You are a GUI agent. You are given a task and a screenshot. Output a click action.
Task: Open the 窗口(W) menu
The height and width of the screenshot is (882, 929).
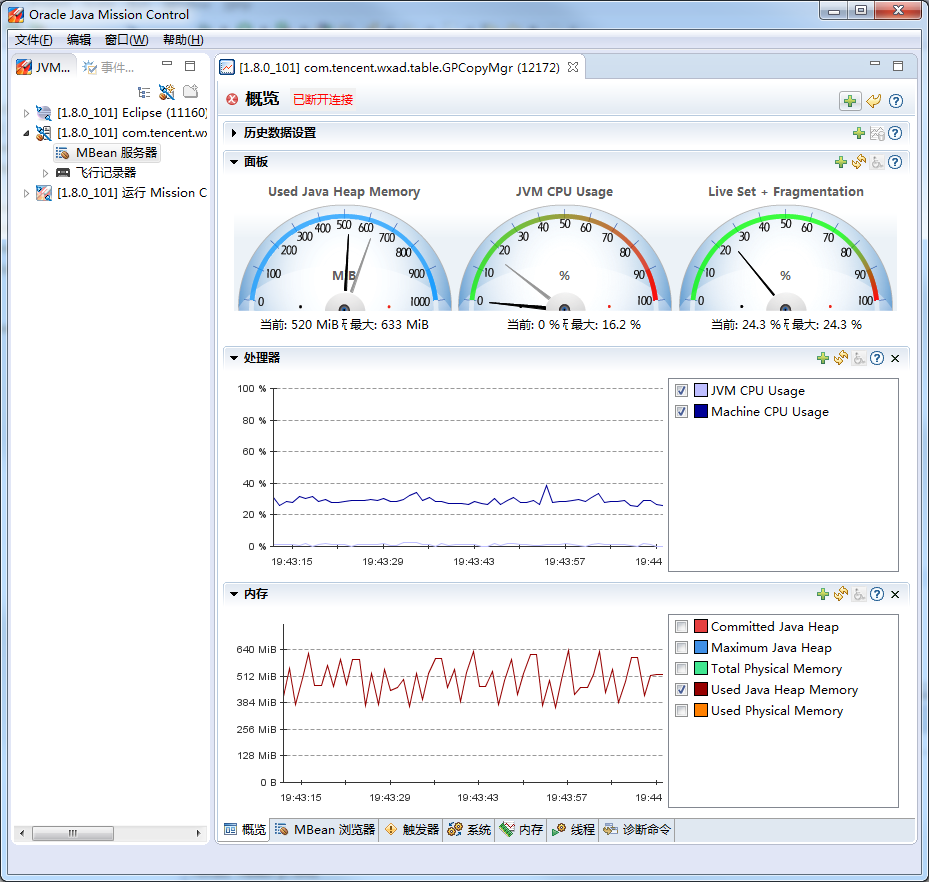click(x=126, y=40)
